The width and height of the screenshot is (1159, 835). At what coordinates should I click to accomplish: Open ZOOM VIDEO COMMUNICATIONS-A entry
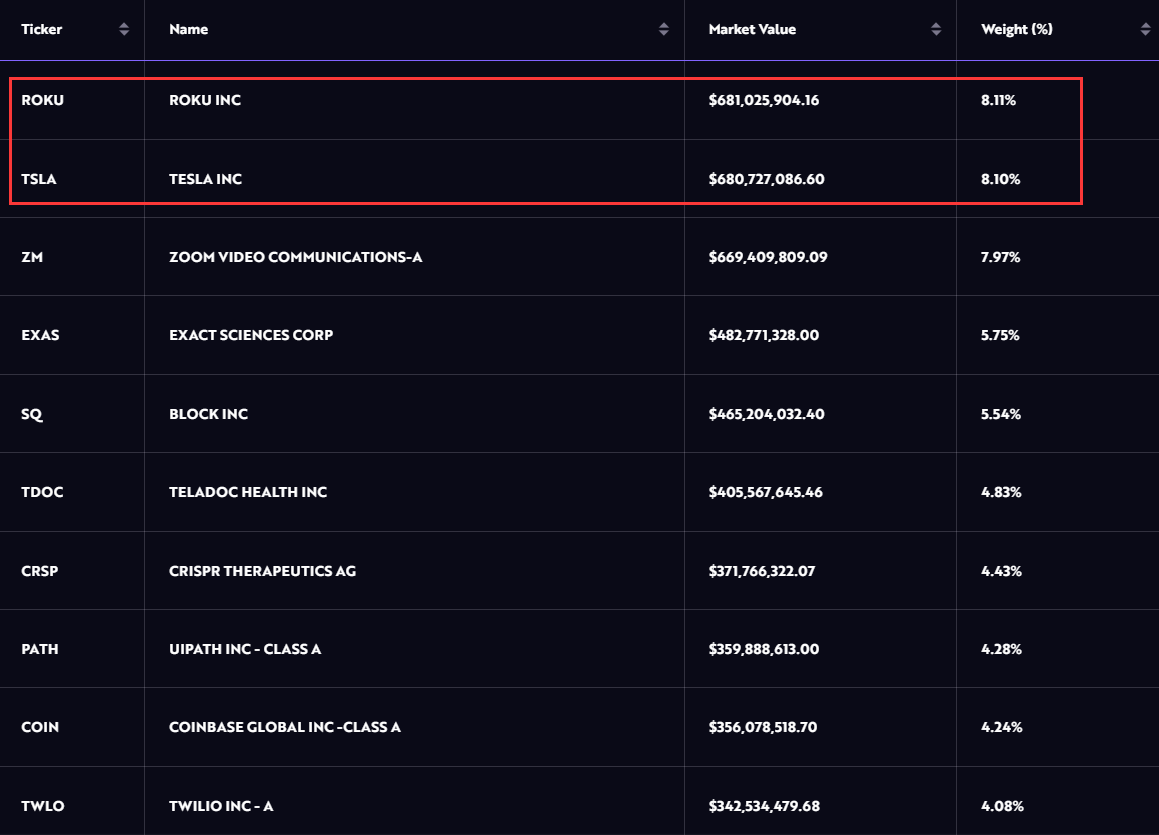(x=296, y=257)
